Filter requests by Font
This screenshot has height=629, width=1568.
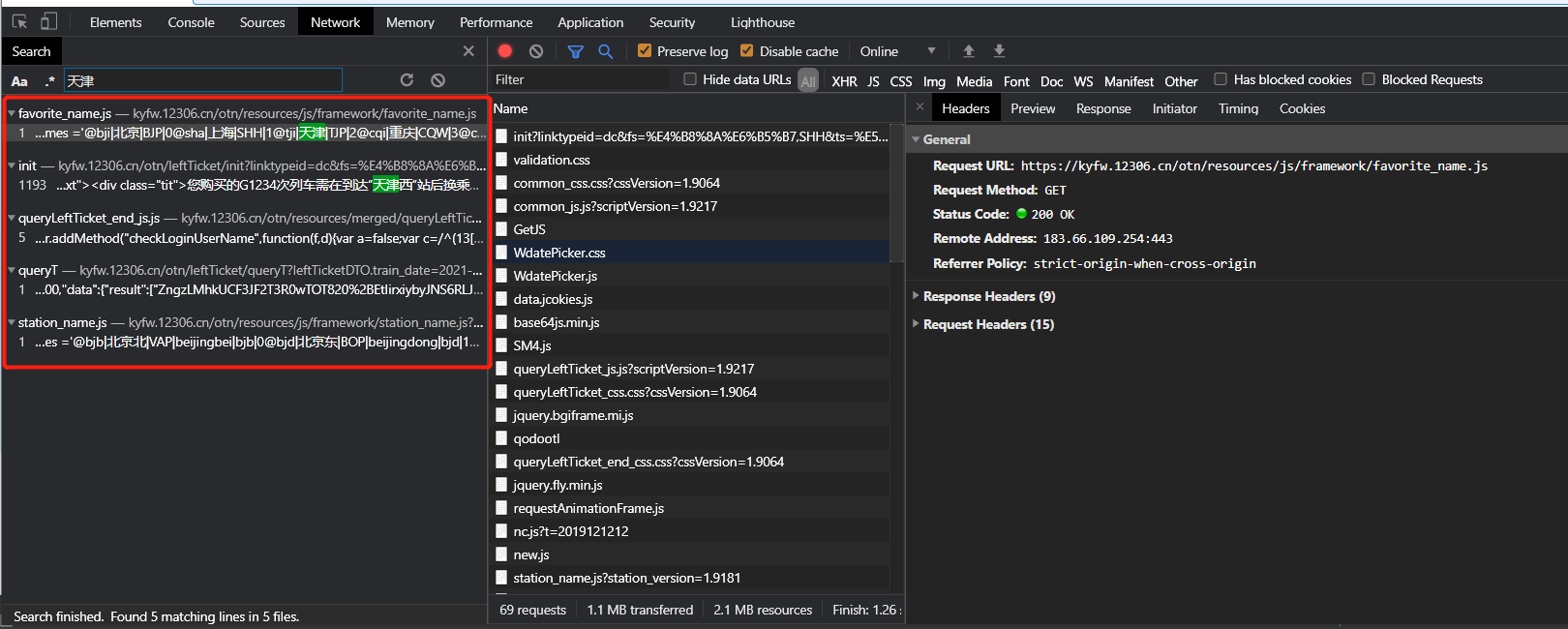[1016, 81]
